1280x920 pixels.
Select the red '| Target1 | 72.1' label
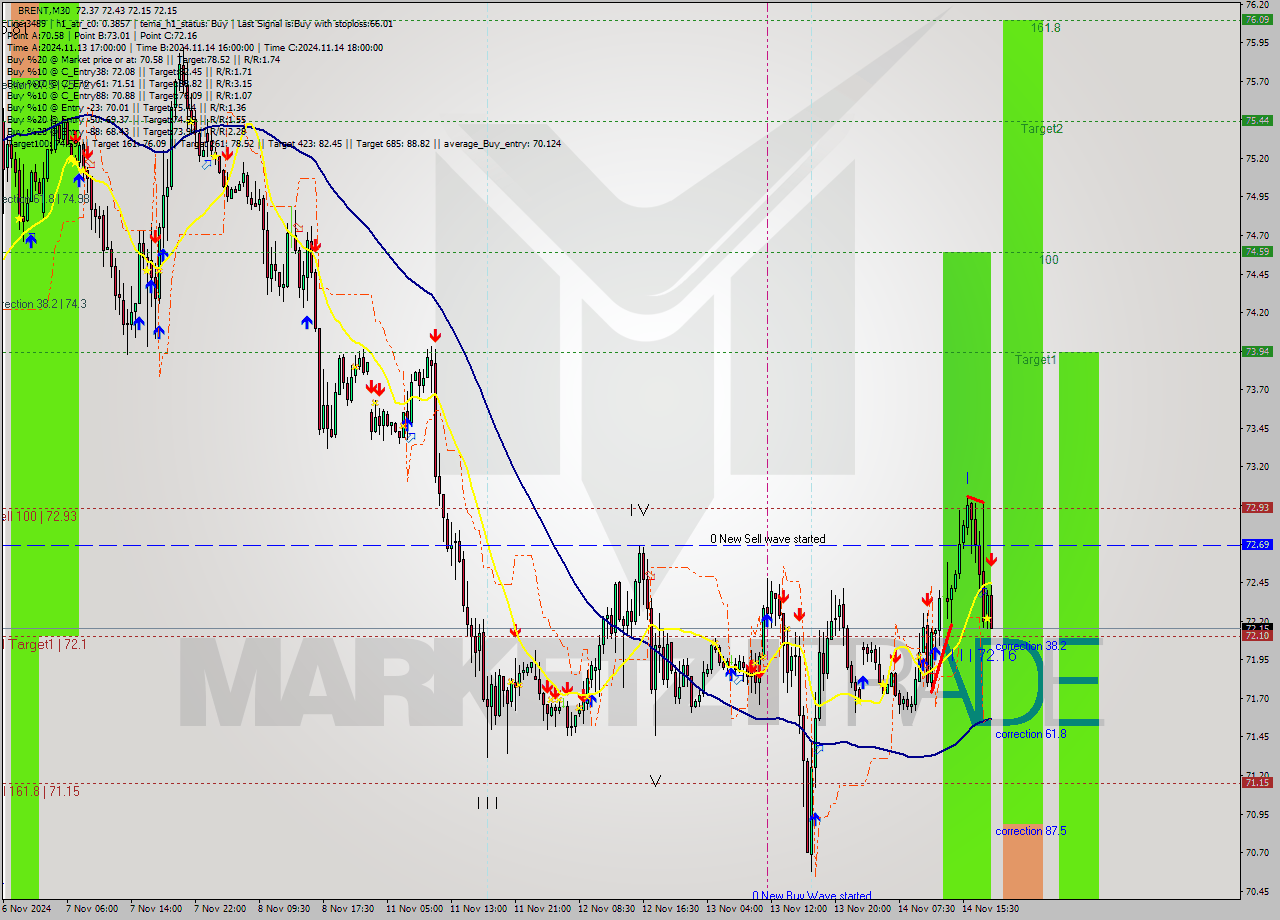click(x=46, y=645)
